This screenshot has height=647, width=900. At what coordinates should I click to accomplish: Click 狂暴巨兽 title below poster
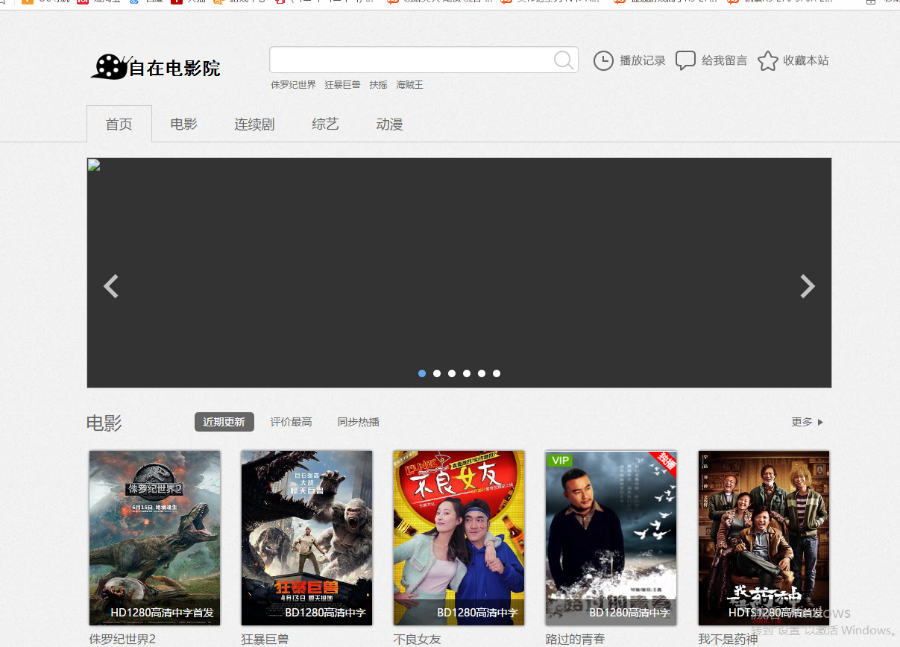click(x=265, y=639)
